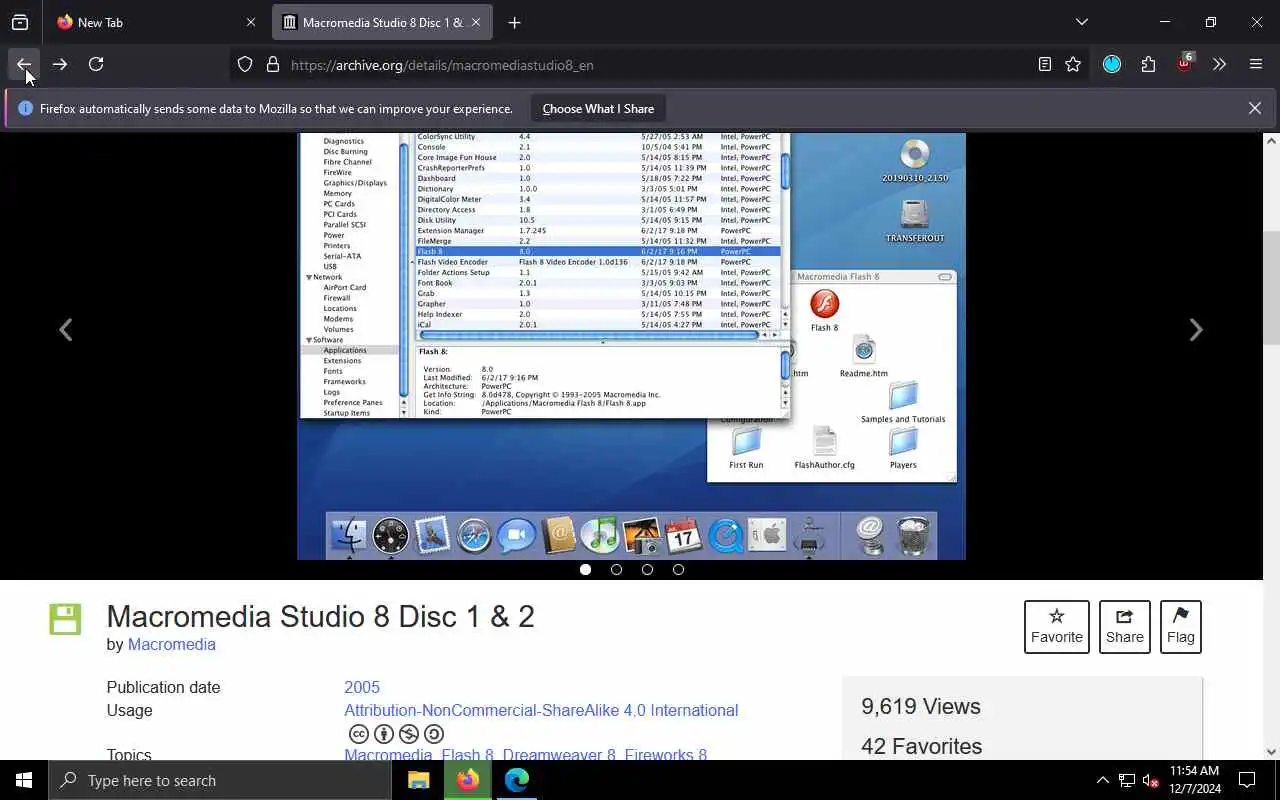
Task: Open the blue circular account icon
Action: pyautogui.click(x=1112, y=65)
